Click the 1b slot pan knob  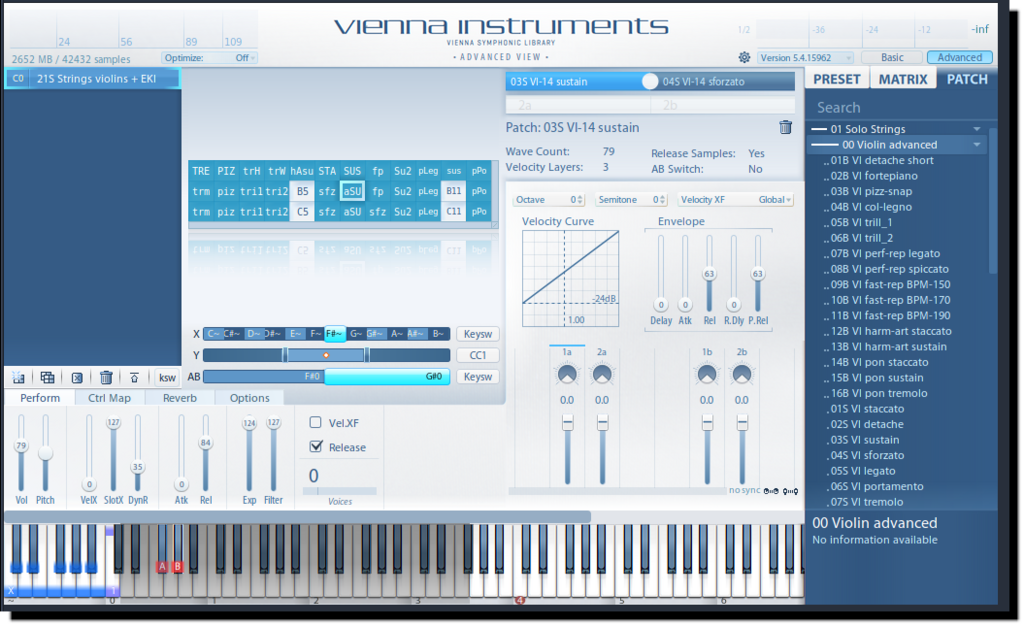pos(707,375)
